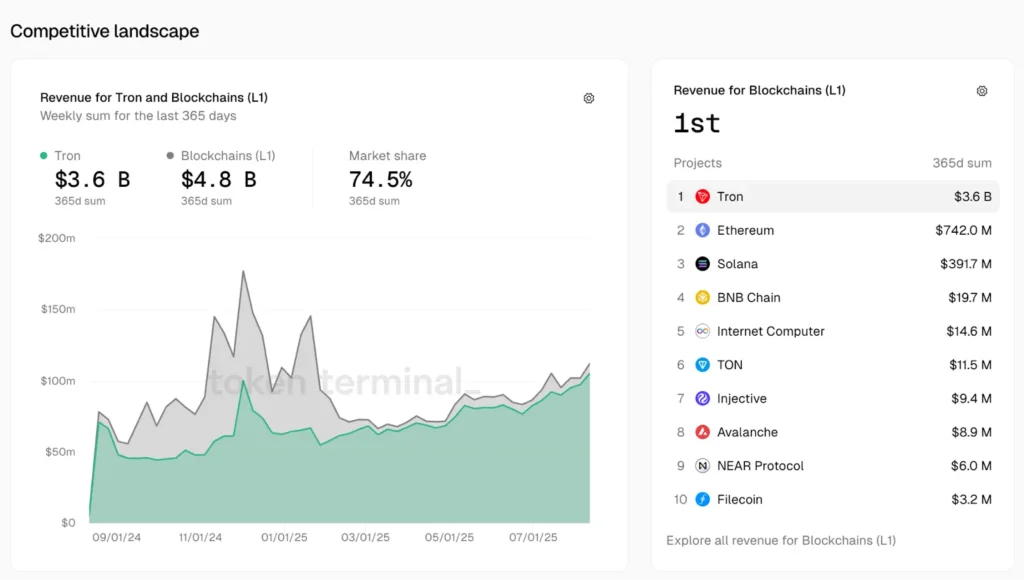The image size is (1024, 580).
Task: Open settings gear on Tron revenue chart
Action: pyautogui.click(x=588, y=98)
